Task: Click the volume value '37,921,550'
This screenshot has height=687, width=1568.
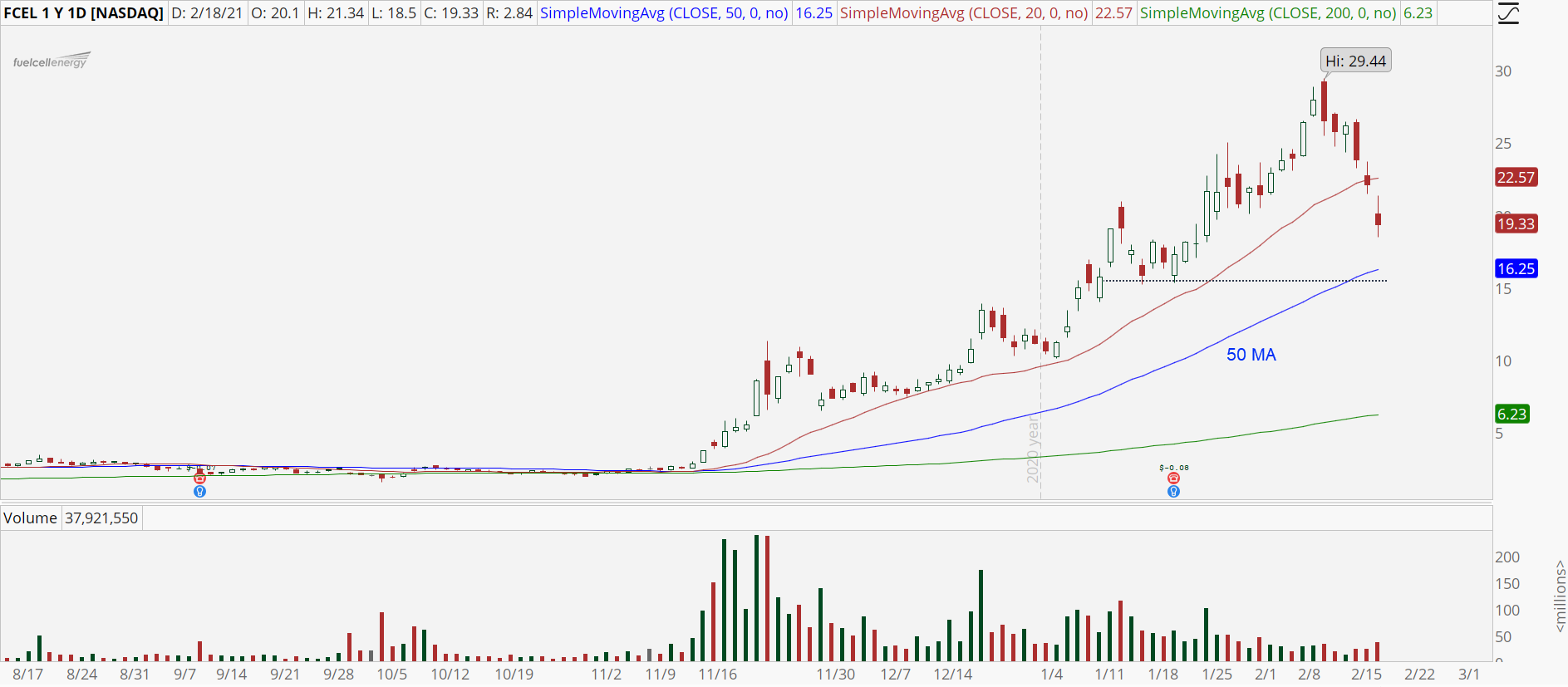Action: pos(101,518)
